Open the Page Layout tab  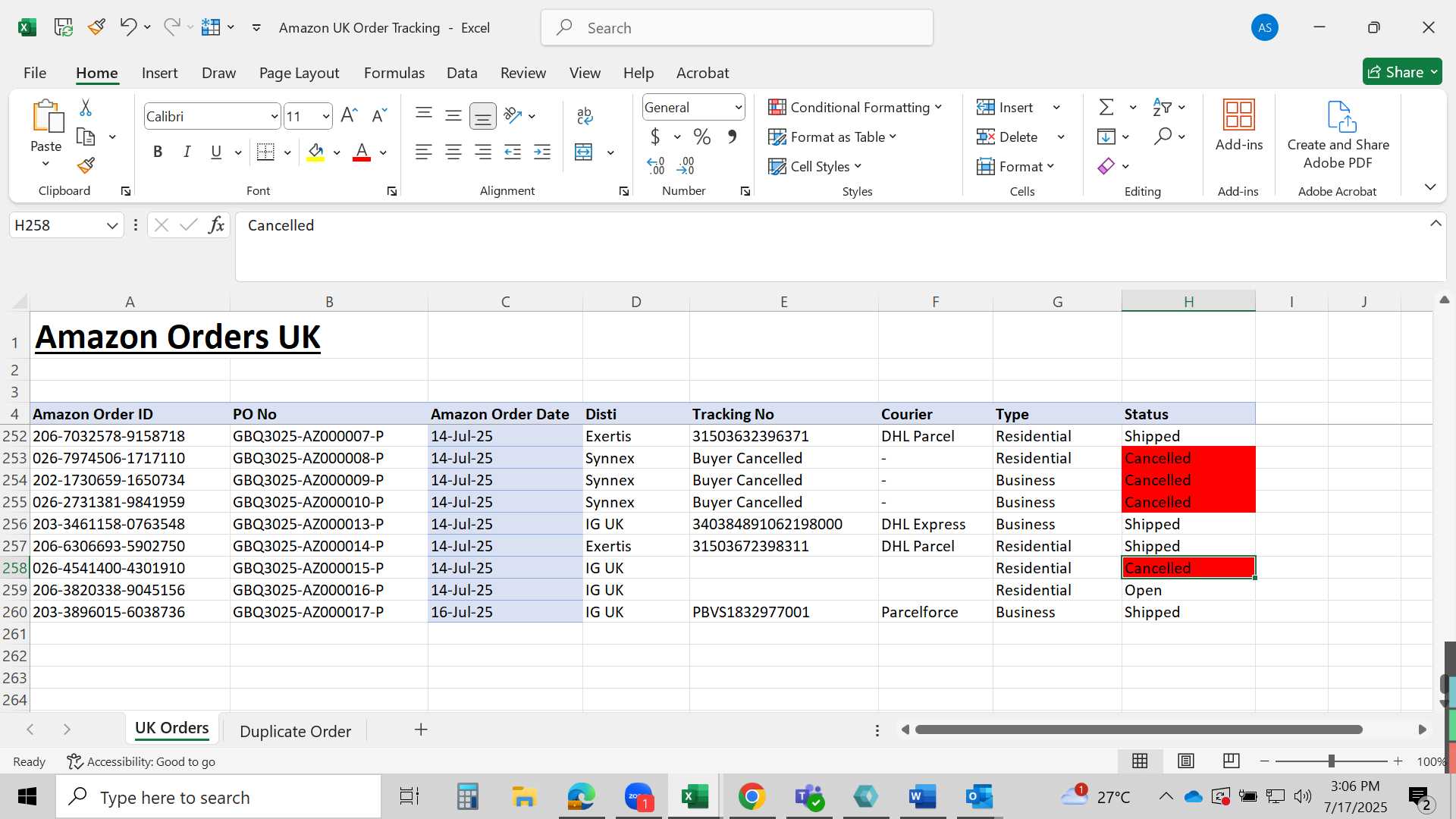tap(299, 73)
